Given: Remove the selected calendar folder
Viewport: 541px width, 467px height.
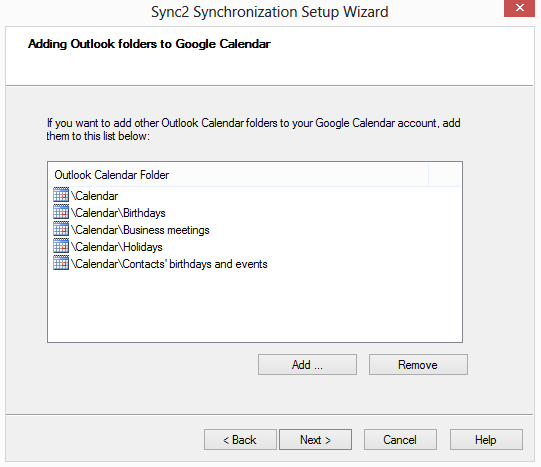Looking at the screenshot, I should click(418, 365).
